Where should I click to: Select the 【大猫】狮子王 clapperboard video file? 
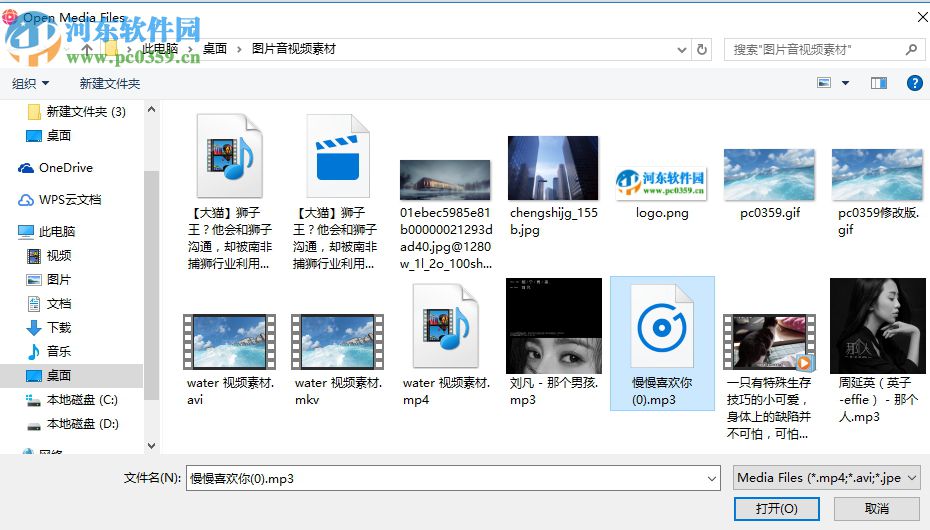tap(337, 156)
